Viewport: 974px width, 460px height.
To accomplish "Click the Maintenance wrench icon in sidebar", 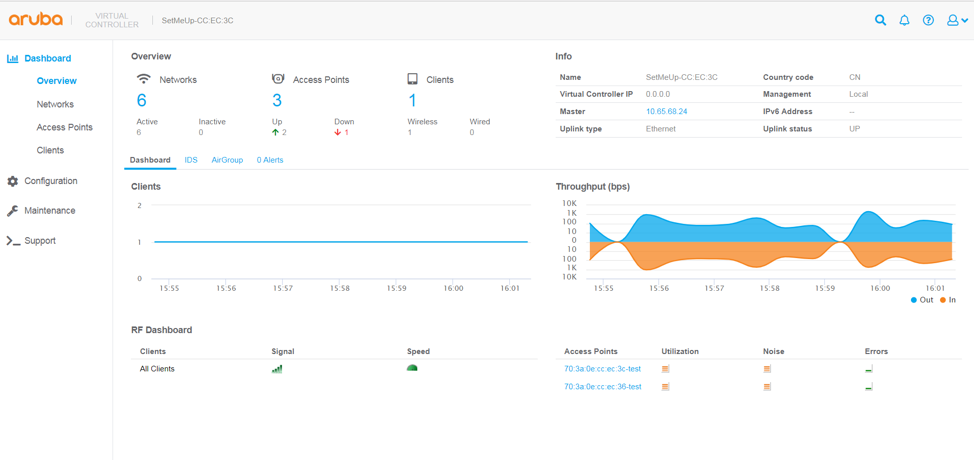I will tap(13, 211).
